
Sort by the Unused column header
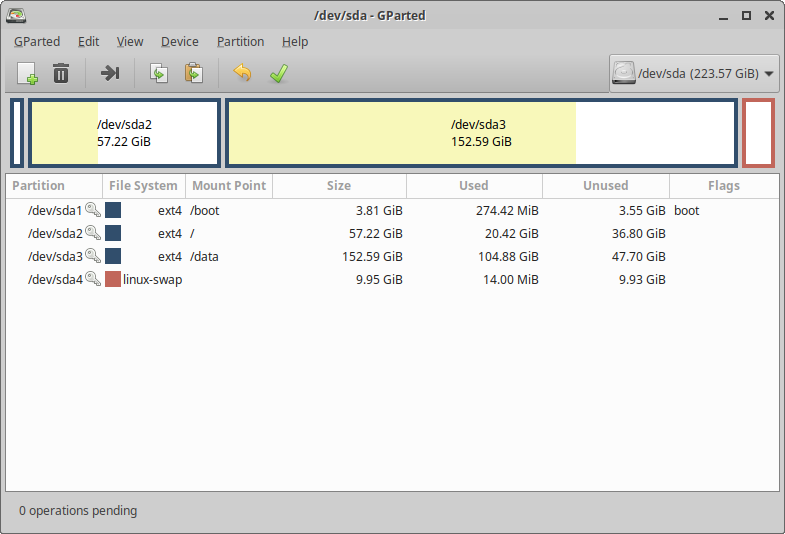606,186
